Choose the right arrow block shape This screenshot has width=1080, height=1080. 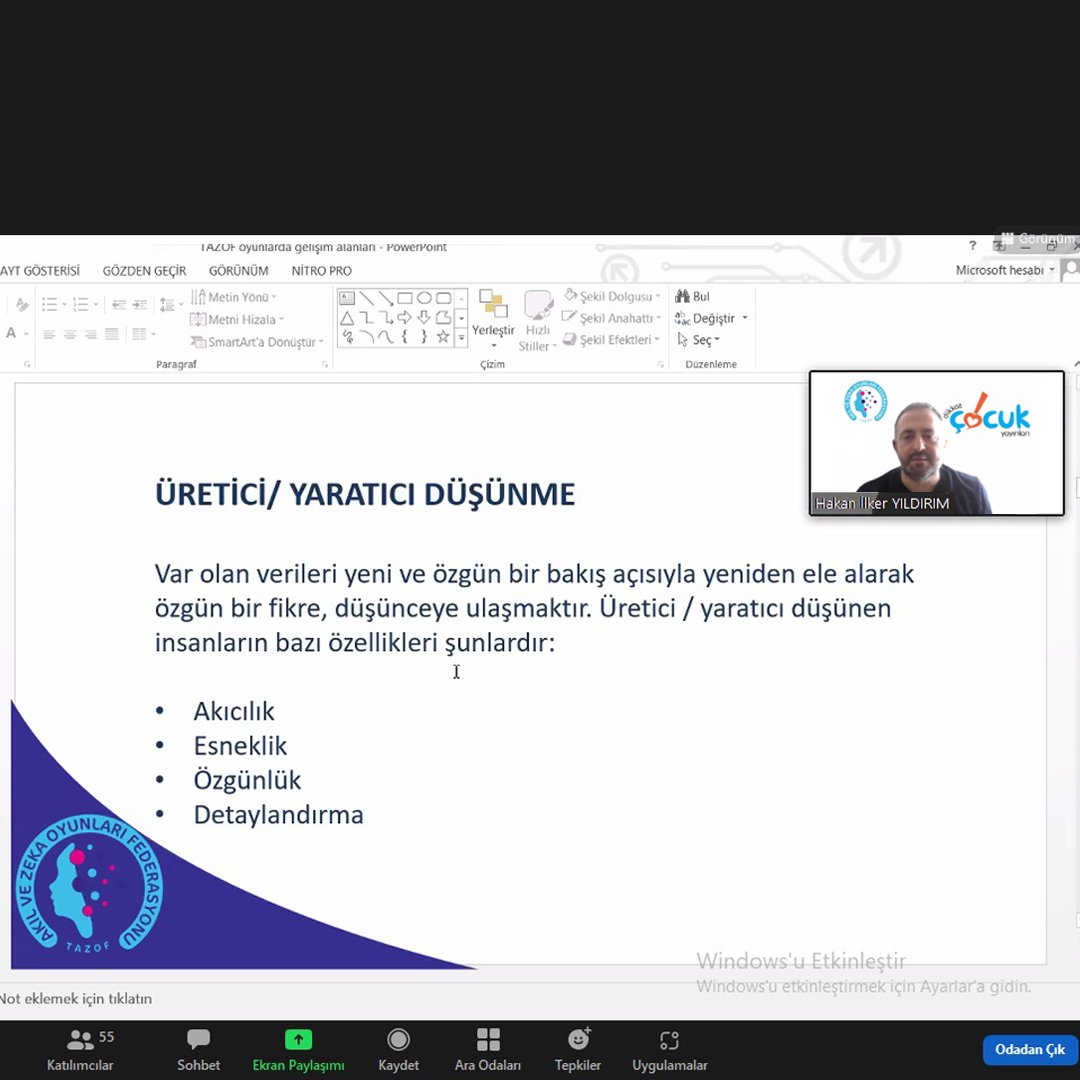(405, 318)
